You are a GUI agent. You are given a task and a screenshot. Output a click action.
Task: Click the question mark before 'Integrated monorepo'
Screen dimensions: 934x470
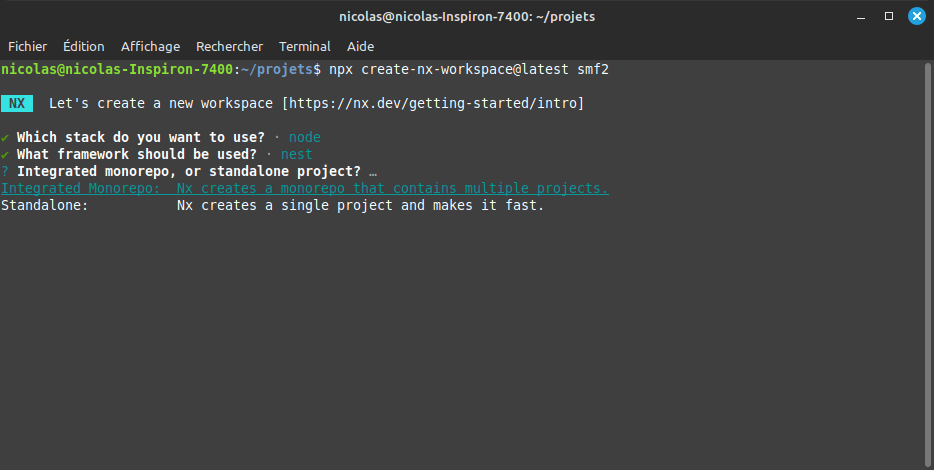5,171
